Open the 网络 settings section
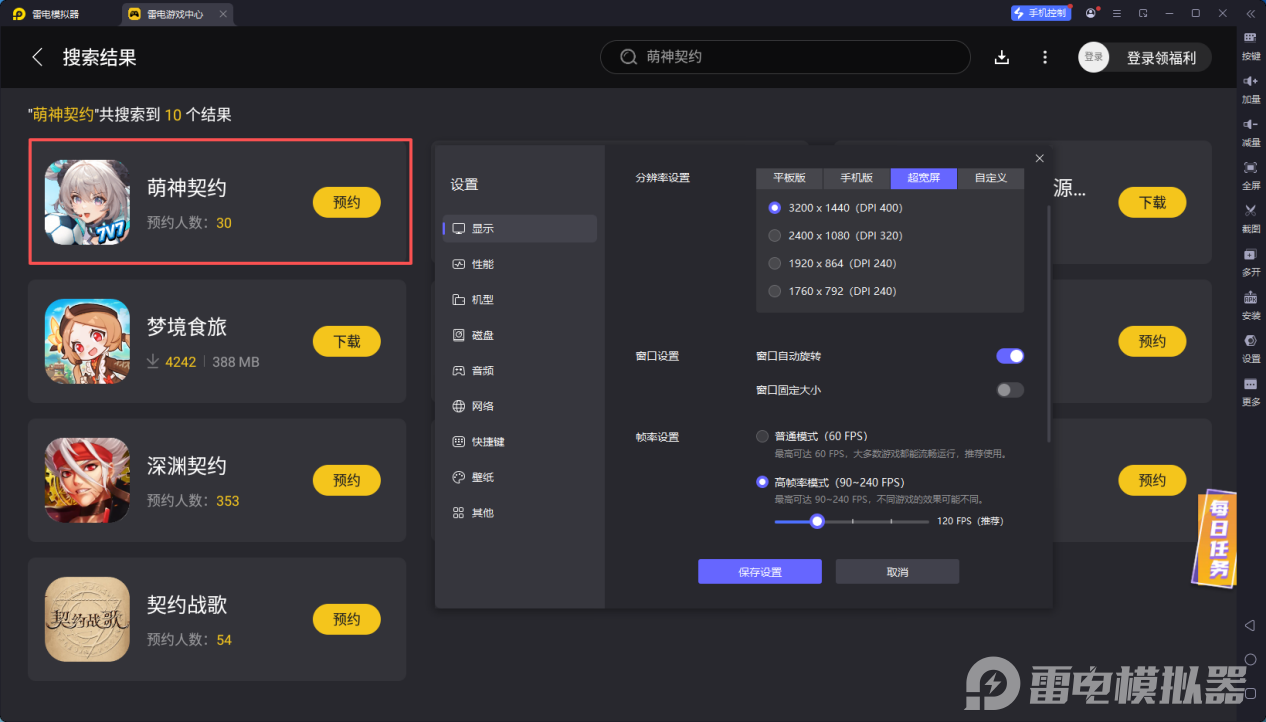Screen dimensions: 1266x722 [x=520, y=406]
